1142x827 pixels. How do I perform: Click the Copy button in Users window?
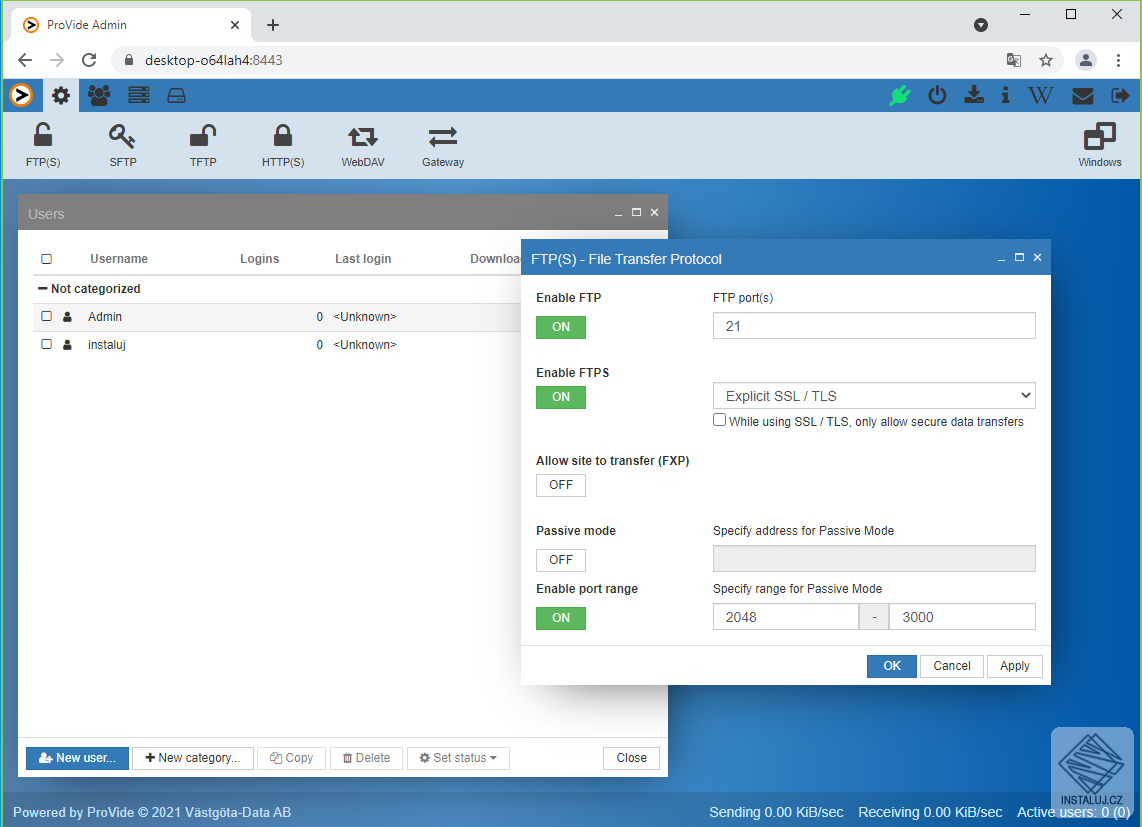pyautogui.click(x=291, y=758)
